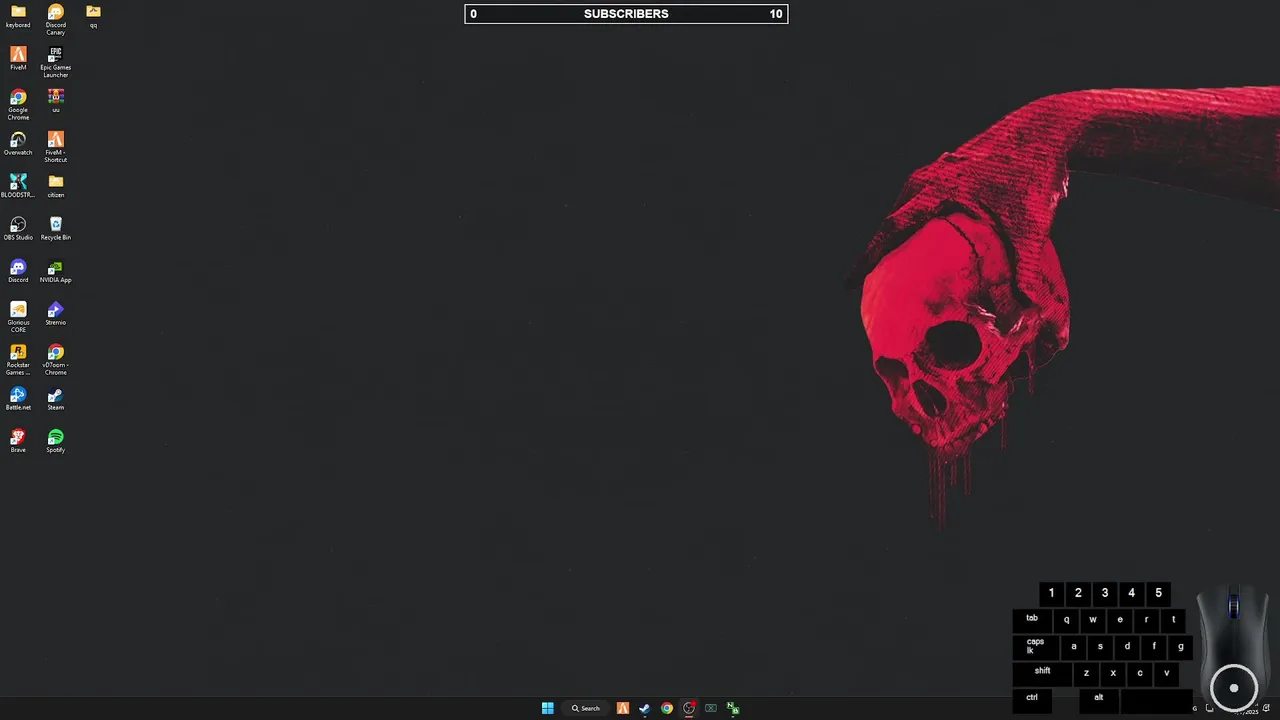Open Google Chrome from the taskbar
The image size is (1280, 720).
667,708
